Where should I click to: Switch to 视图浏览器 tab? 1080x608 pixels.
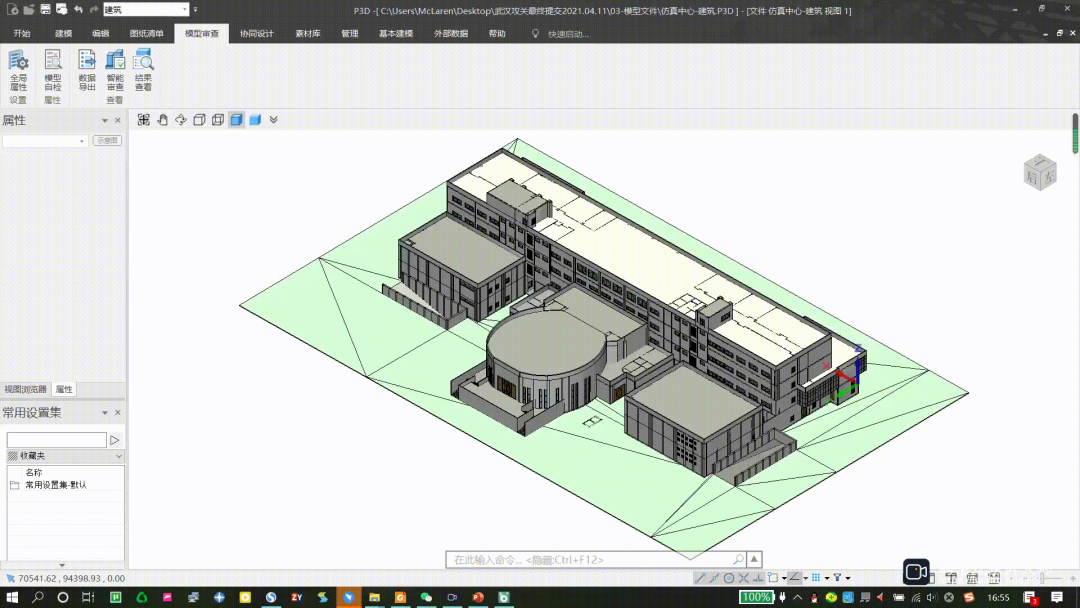(x=25, y=389)
